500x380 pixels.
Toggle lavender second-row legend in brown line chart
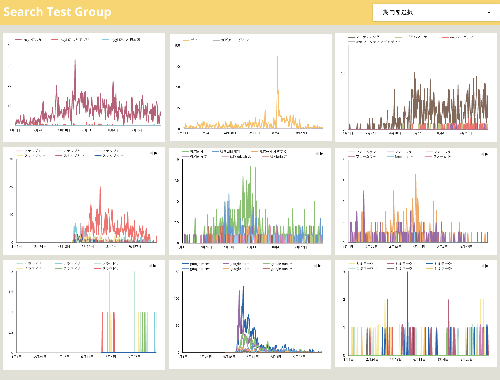tap(373, 42)
